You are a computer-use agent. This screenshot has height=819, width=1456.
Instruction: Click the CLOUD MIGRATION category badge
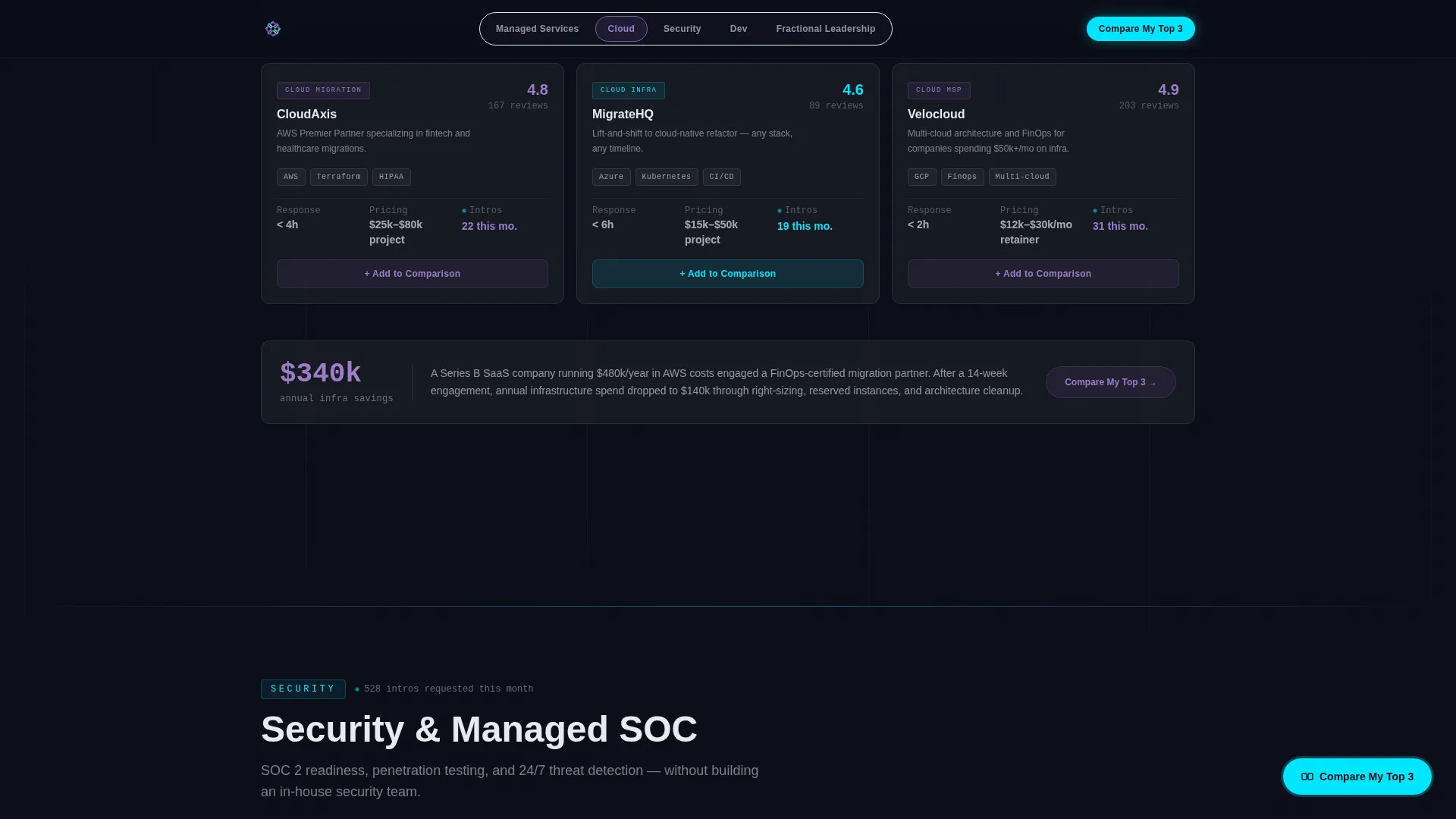323,90
